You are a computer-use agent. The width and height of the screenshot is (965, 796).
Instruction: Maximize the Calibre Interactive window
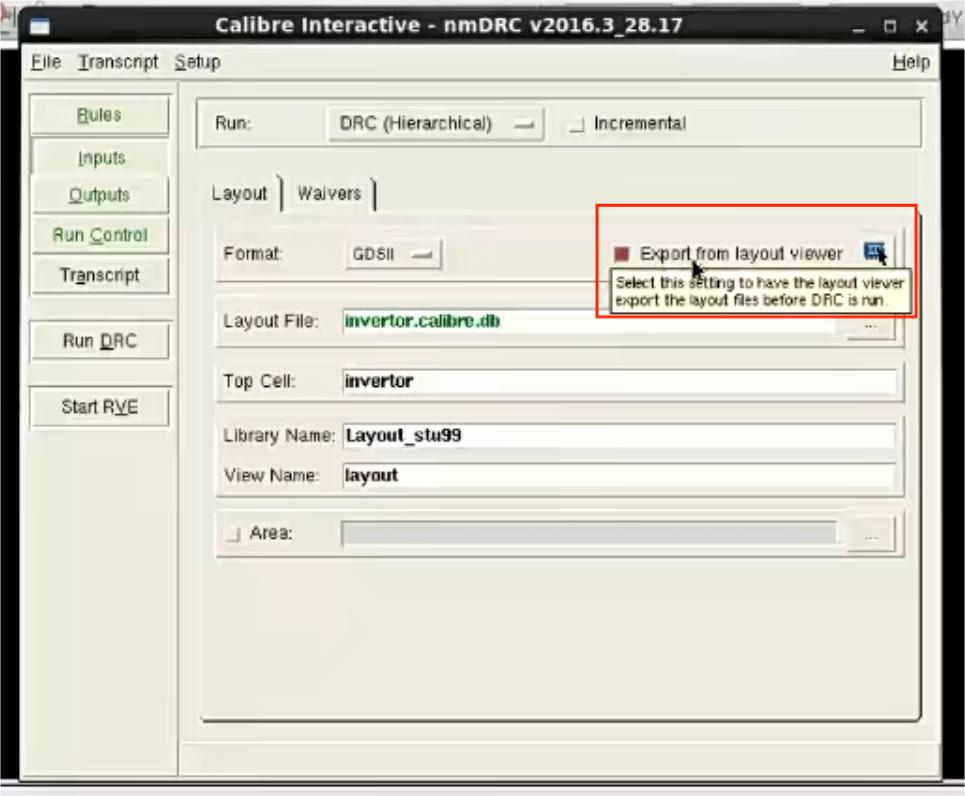pos(890,26)
